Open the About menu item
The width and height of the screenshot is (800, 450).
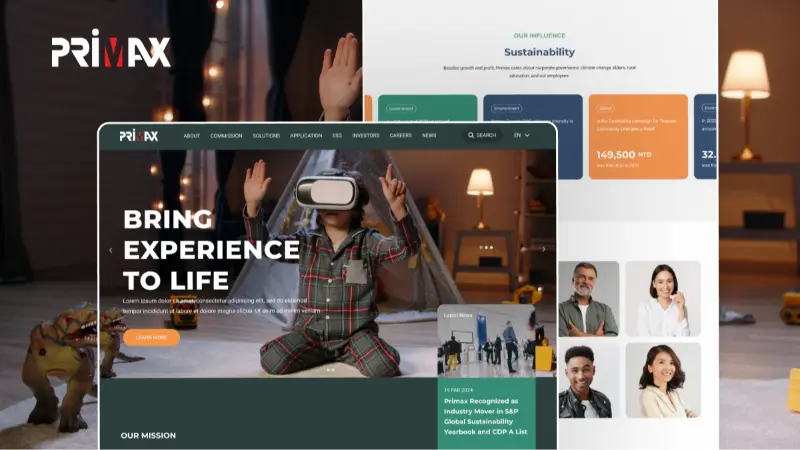(191, 135)
